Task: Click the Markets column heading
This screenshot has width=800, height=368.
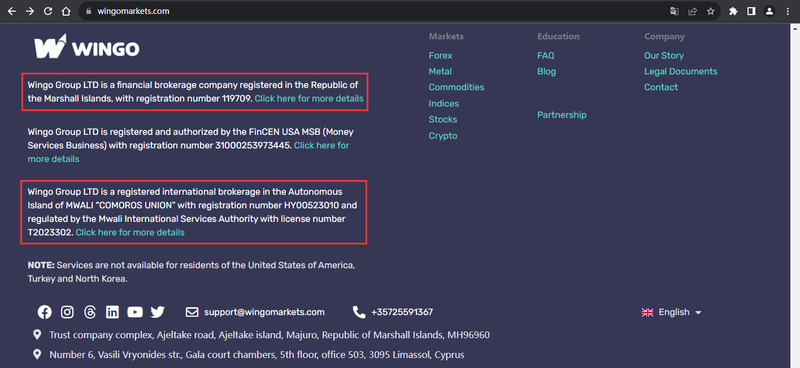Action: (x=446, y=37)
